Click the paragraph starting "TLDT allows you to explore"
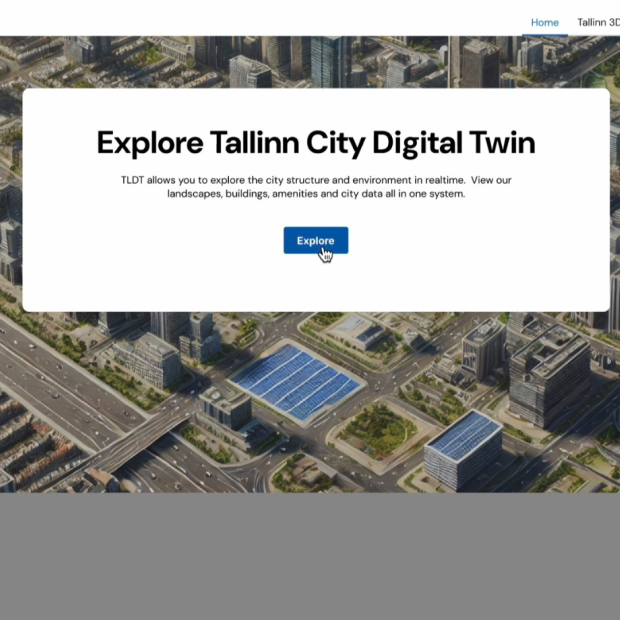This screenshot has width=620, height=620. coord(316,187)
